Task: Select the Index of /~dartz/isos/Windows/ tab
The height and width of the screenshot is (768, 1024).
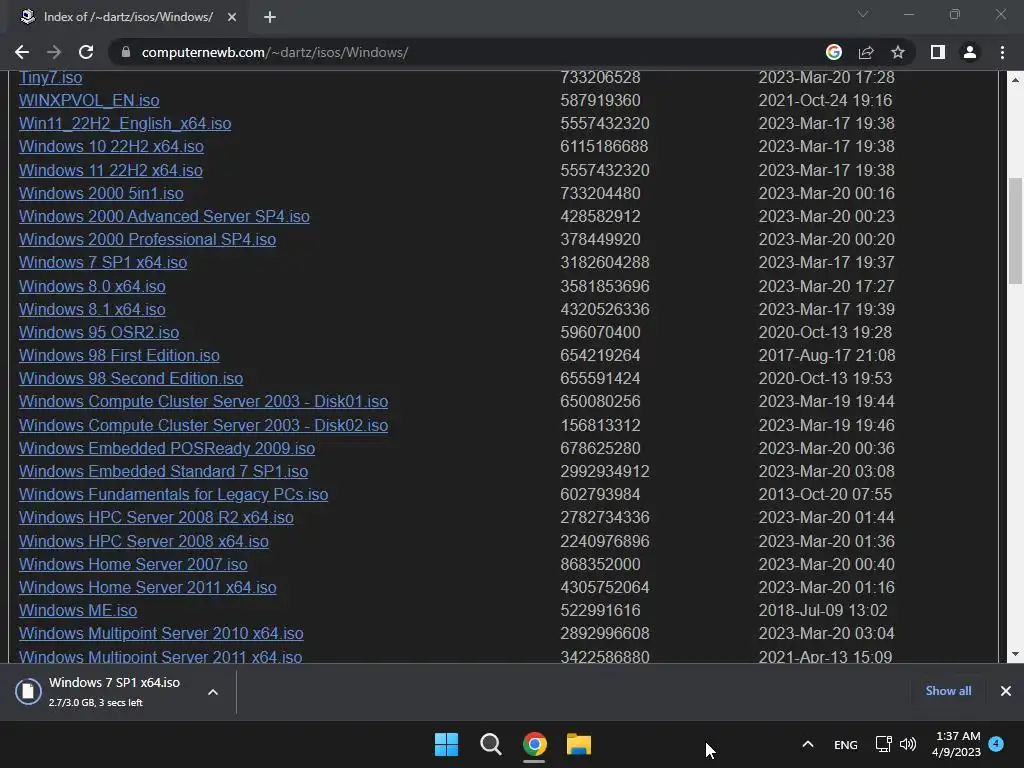Action: pos(128,17)
